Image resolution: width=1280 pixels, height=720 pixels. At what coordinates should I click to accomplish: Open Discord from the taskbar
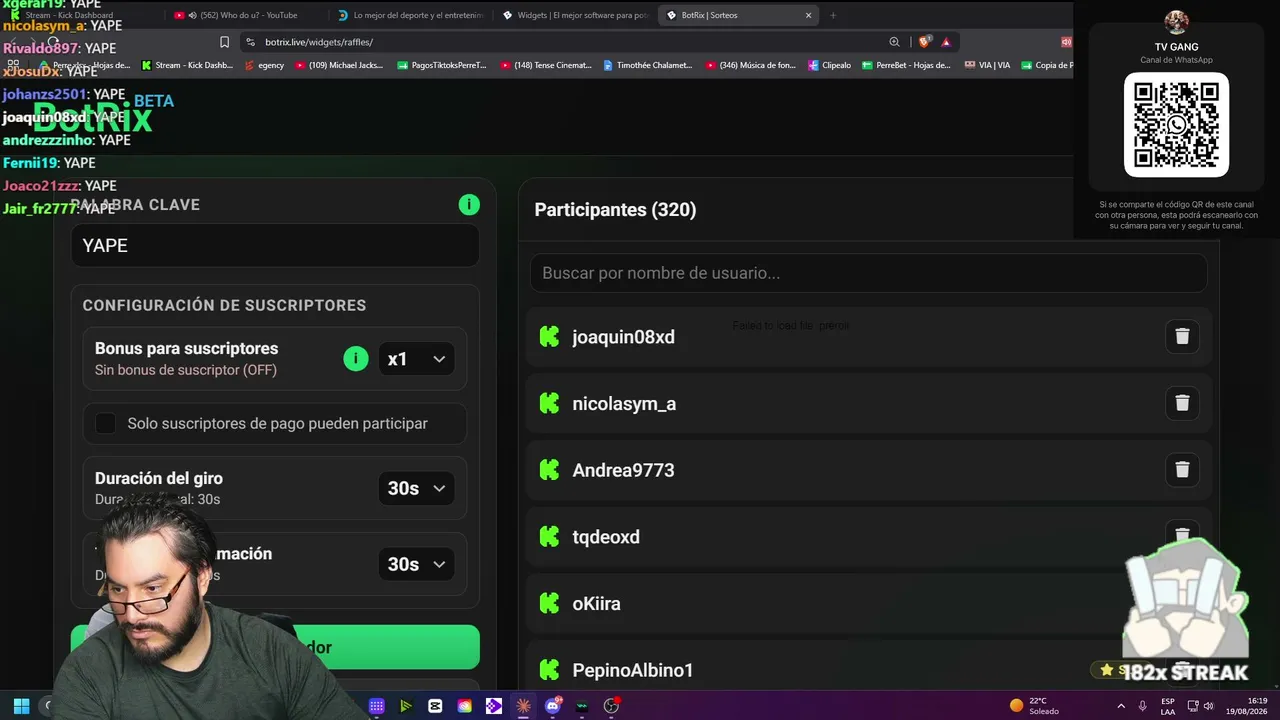pos(553,706)
